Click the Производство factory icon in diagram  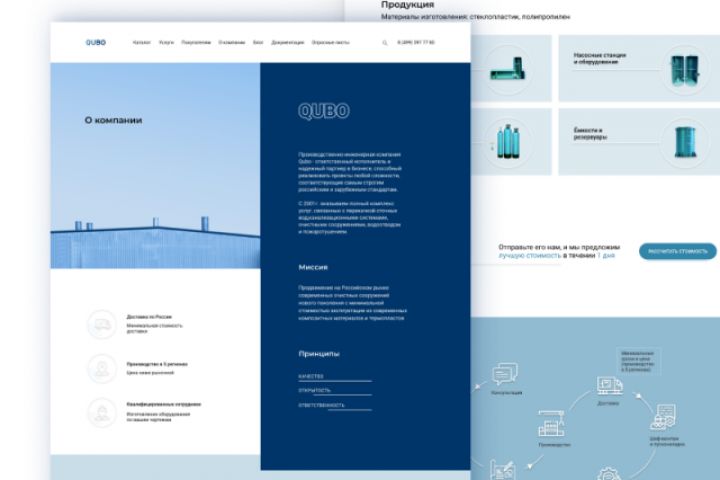(552, 424)
